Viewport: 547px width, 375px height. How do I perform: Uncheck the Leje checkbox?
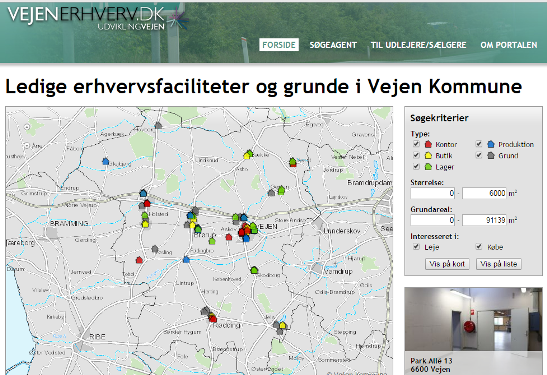tap(416, 247)
